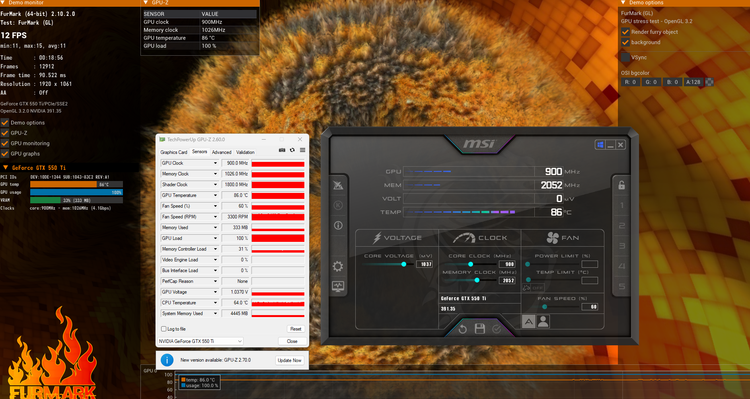Take a GPU-Z screenshot with camera icon
Viewport: 750px width, 399px height.
(282, 150)
